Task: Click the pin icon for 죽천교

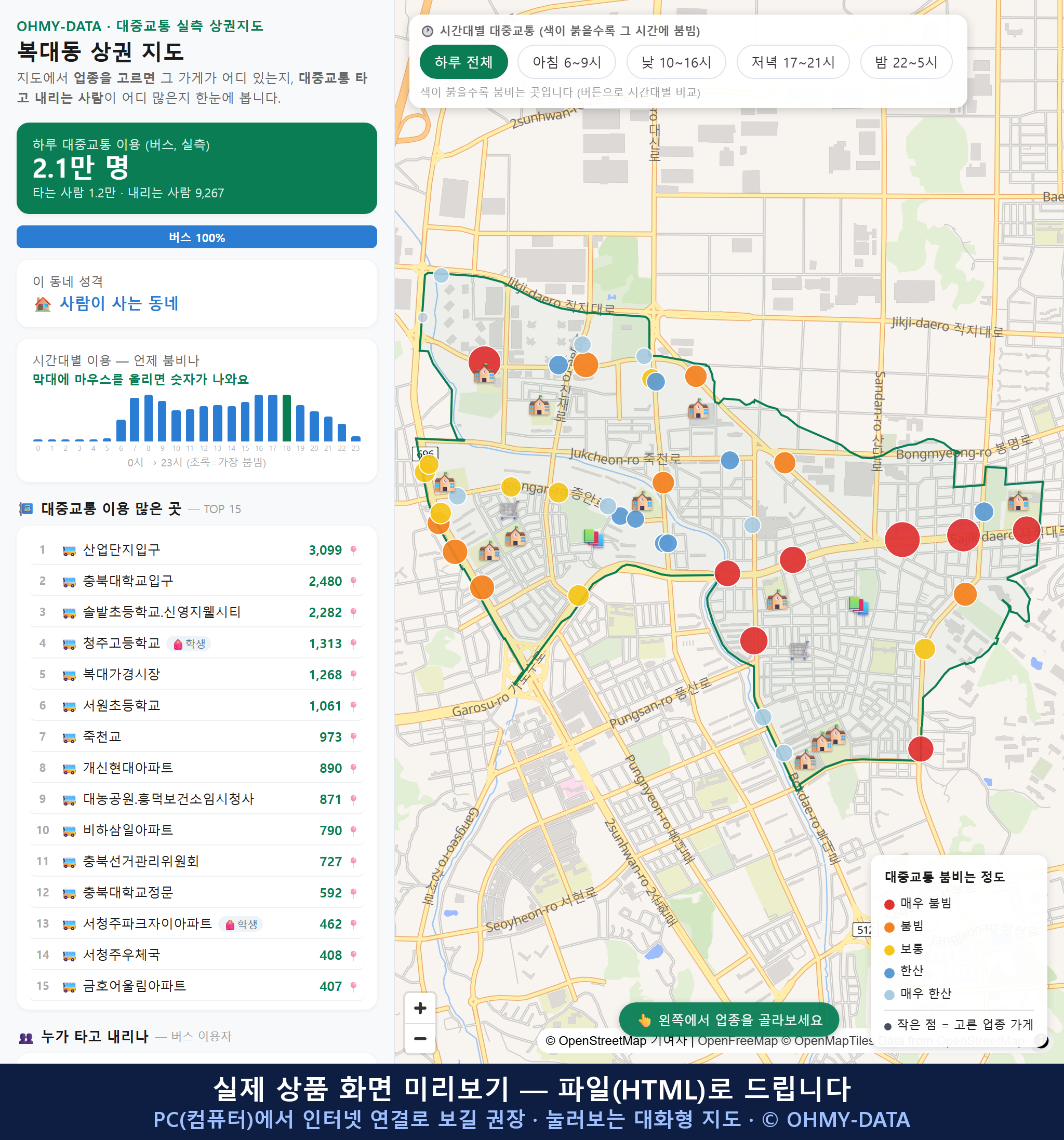Action: pyautogui.click(x=353, y=737)
